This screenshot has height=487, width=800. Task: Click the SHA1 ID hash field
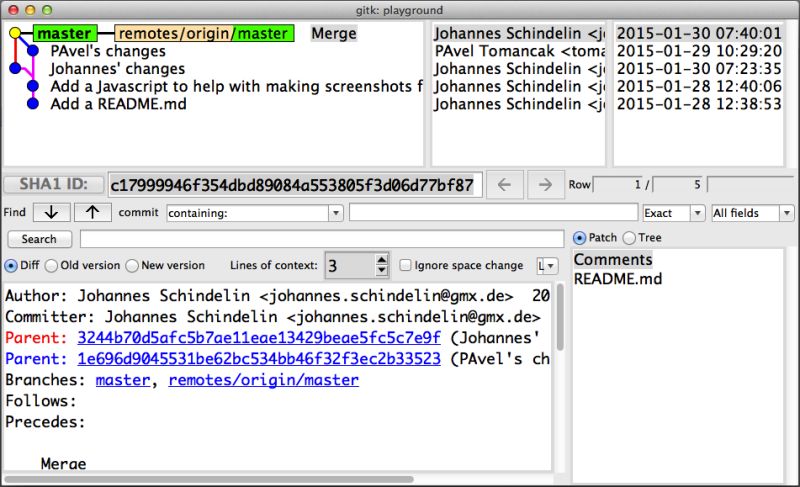point(294,185)
